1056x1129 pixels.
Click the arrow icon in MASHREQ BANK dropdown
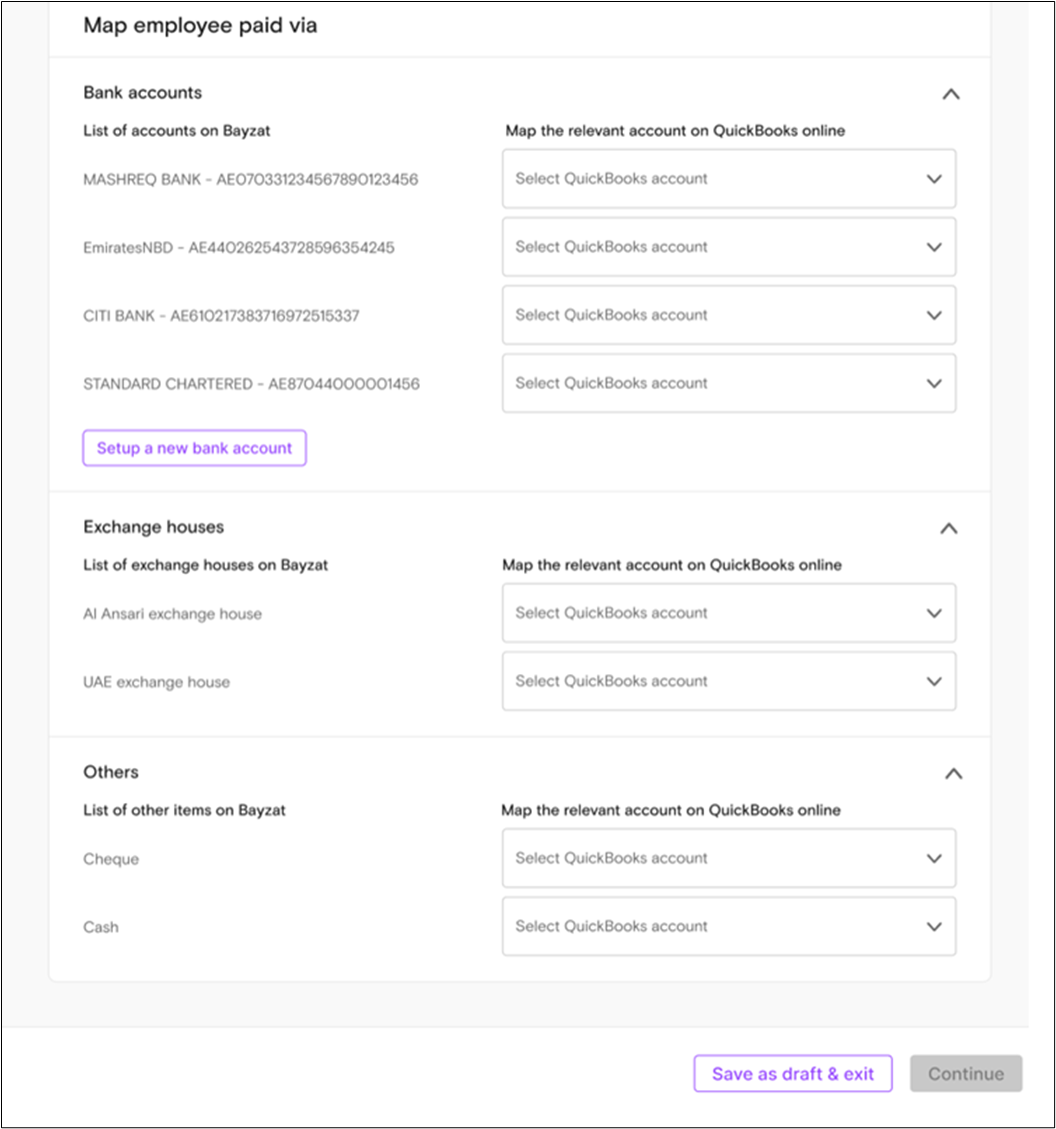click(x=934, y=179)
